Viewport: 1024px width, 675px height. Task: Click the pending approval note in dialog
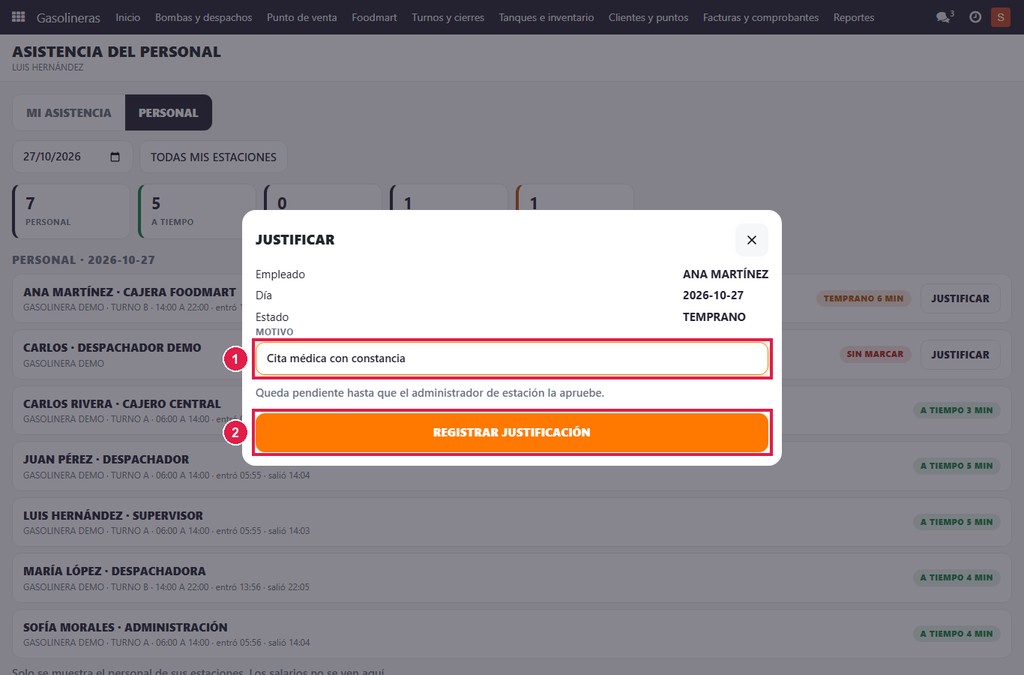430,393
